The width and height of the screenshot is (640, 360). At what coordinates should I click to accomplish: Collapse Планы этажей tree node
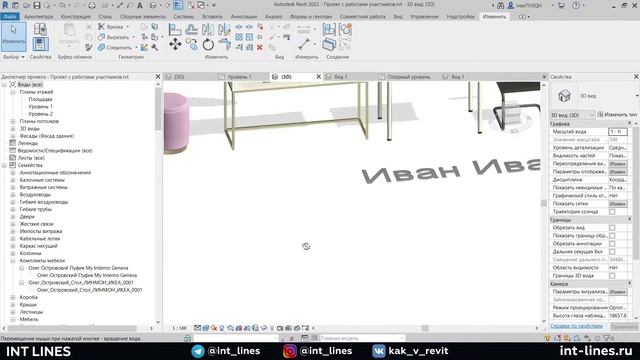[13, 92]
